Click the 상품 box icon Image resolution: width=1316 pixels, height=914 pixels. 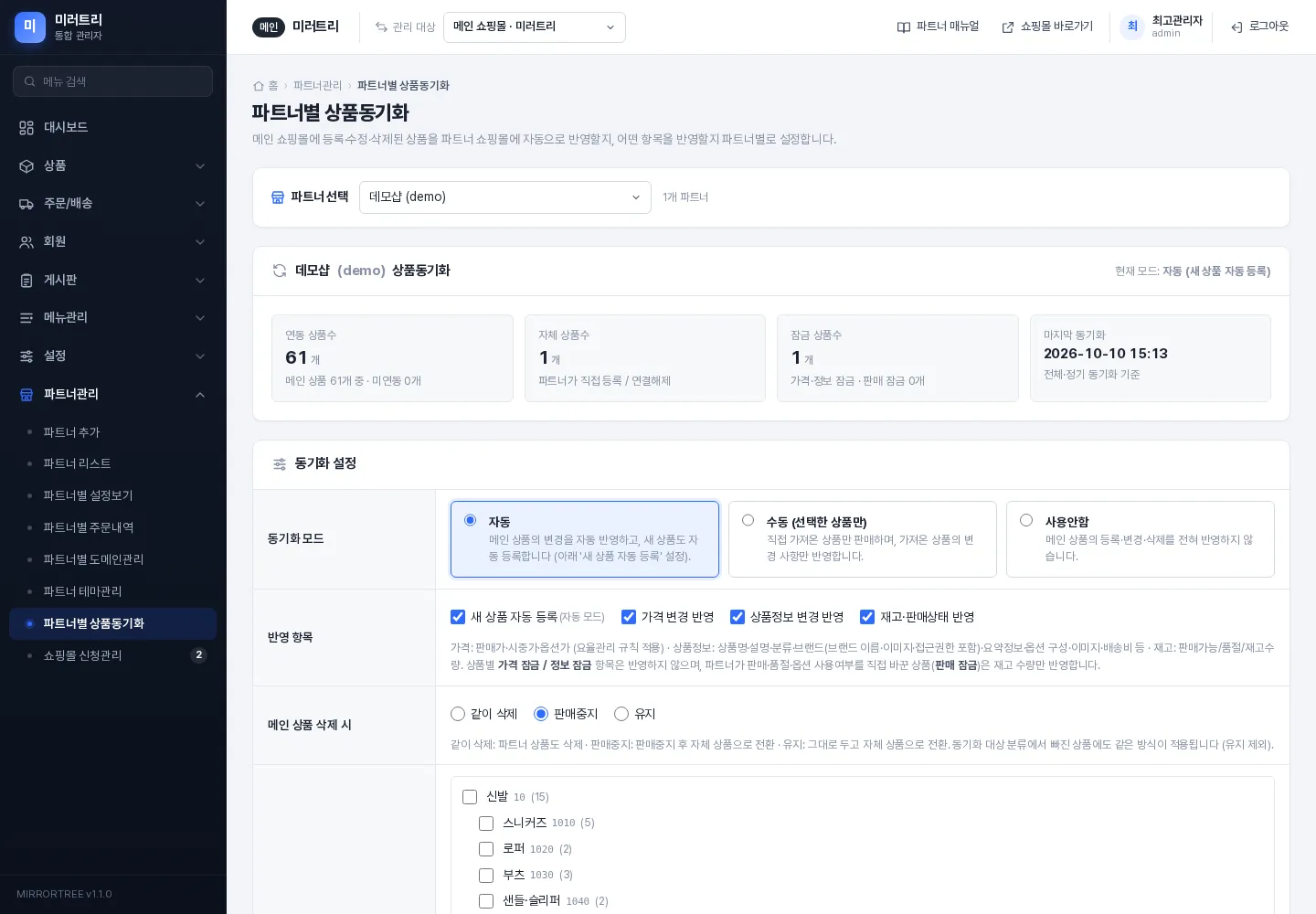coord(27,166)
